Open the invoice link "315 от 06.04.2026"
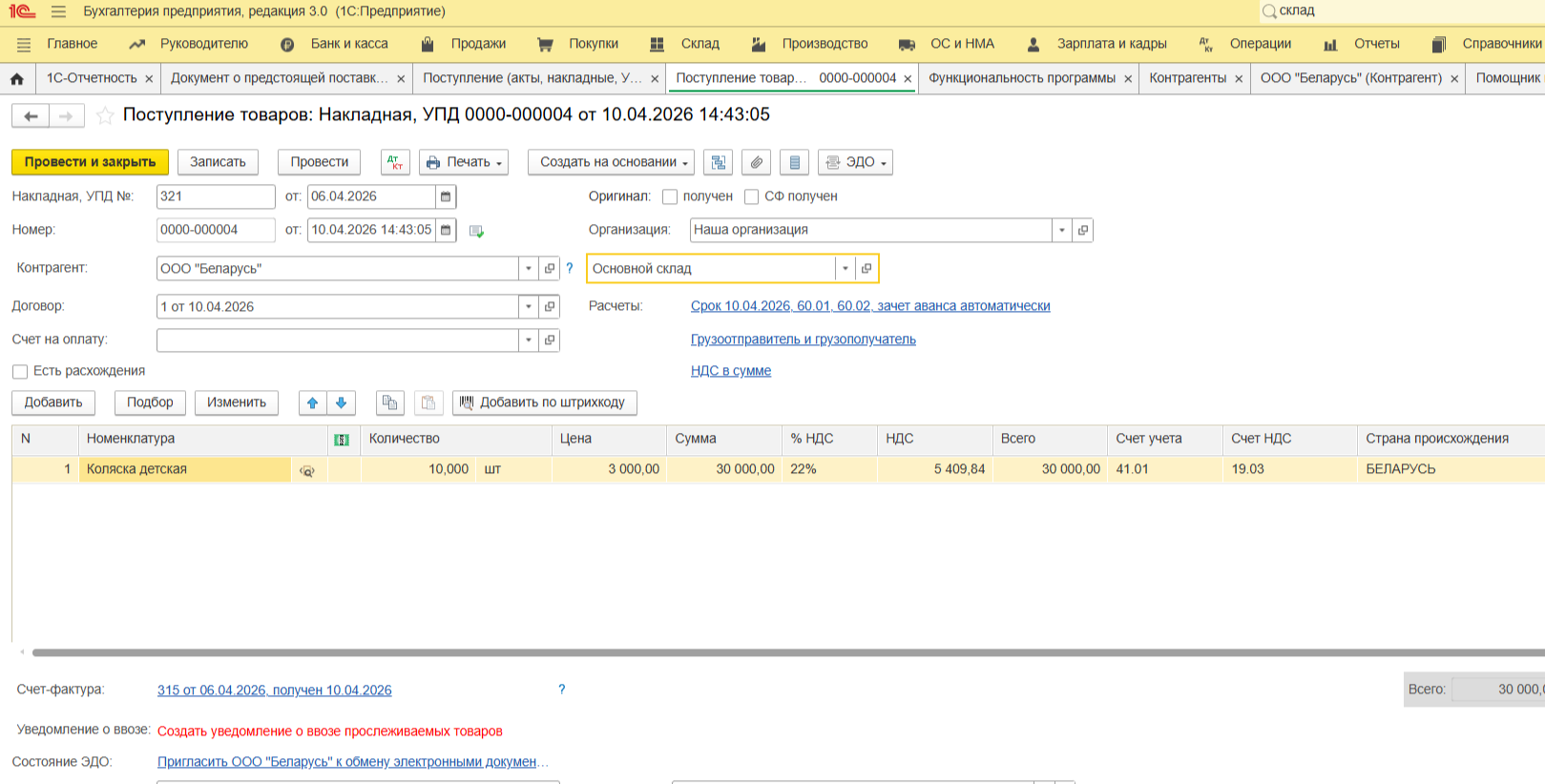This screenshot has height=784, width=1545. (275, 691)
